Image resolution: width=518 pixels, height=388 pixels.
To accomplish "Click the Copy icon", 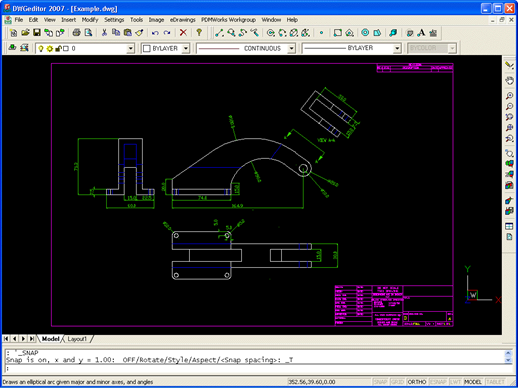I will point(116,33).
